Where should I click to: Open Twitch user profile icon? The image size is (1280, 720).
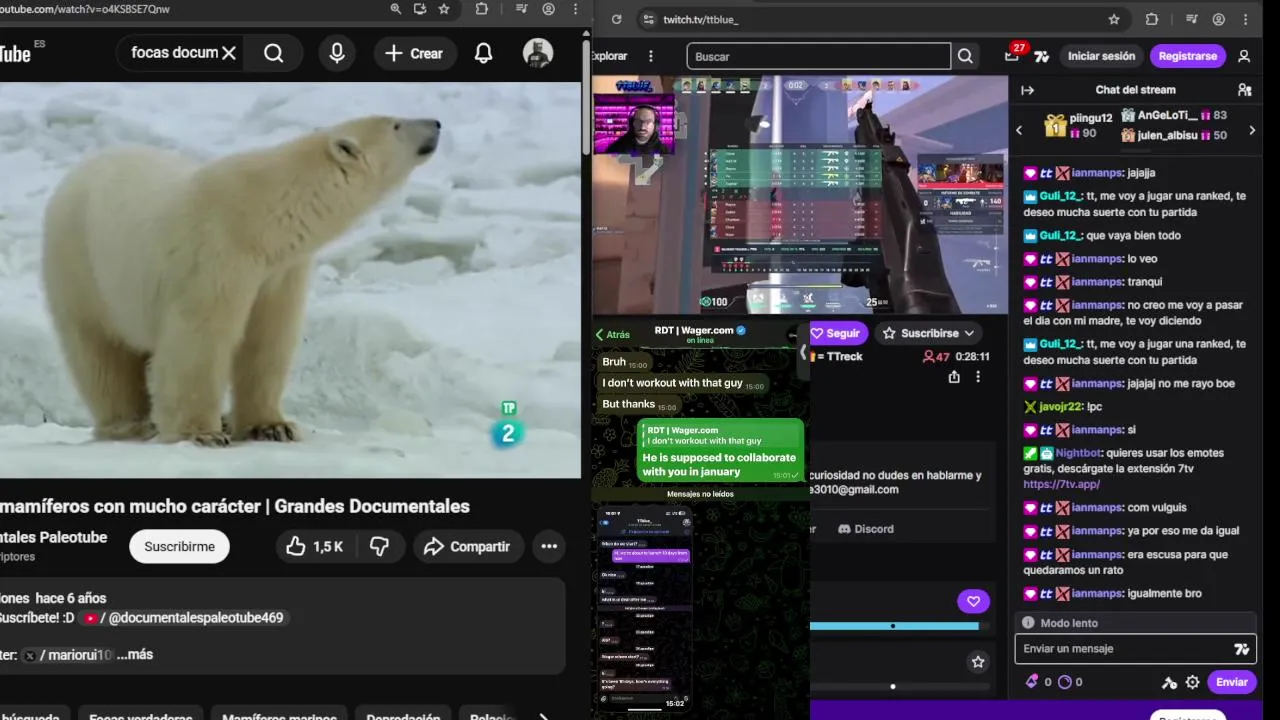click(1244, 56)
